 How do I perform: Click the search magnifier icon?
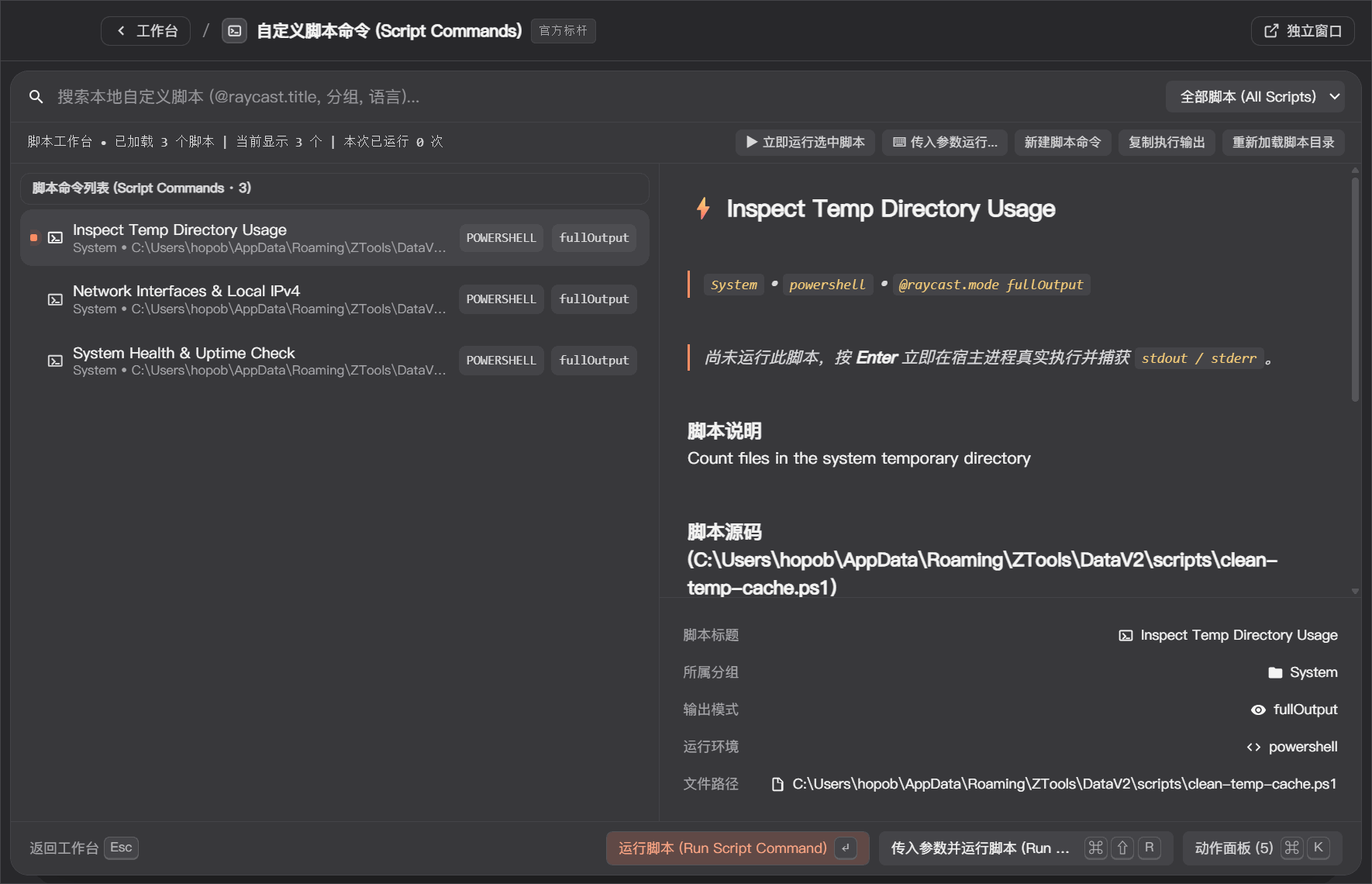tap(36, 97)
